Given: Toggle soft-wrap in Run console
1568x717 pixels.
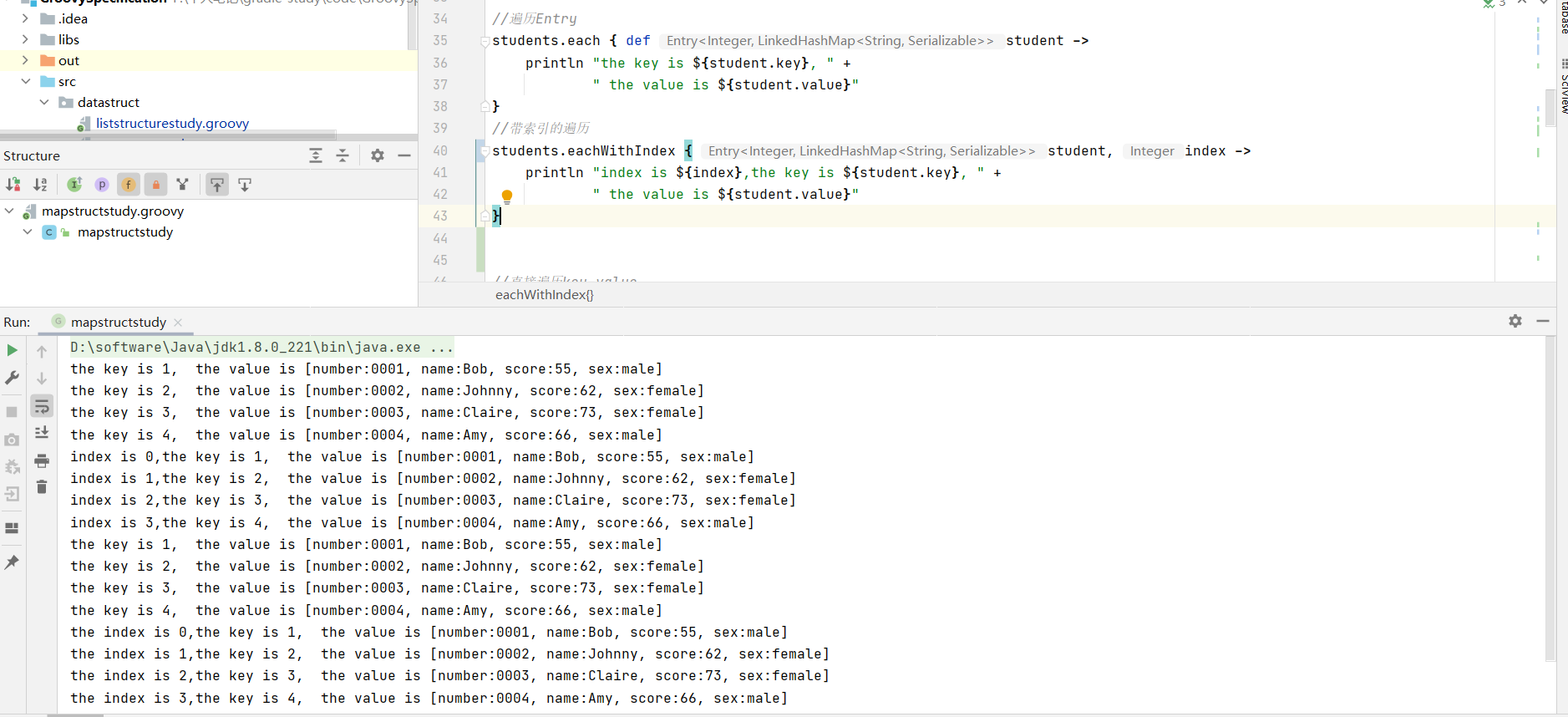Looking at the screenshot, I should 42,406.
